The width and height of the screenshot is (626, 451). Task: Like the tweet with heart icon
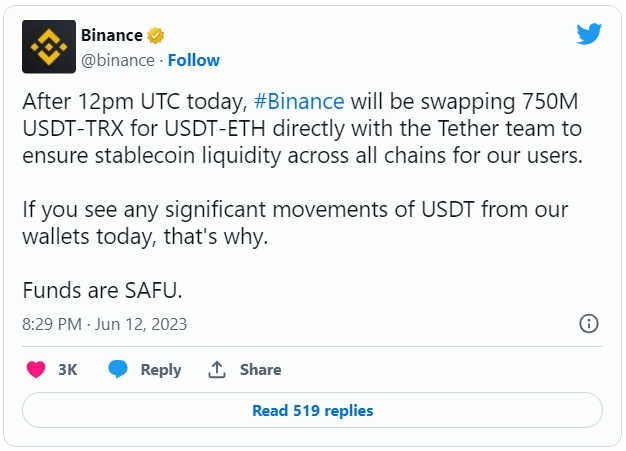[x=36, y=370]
